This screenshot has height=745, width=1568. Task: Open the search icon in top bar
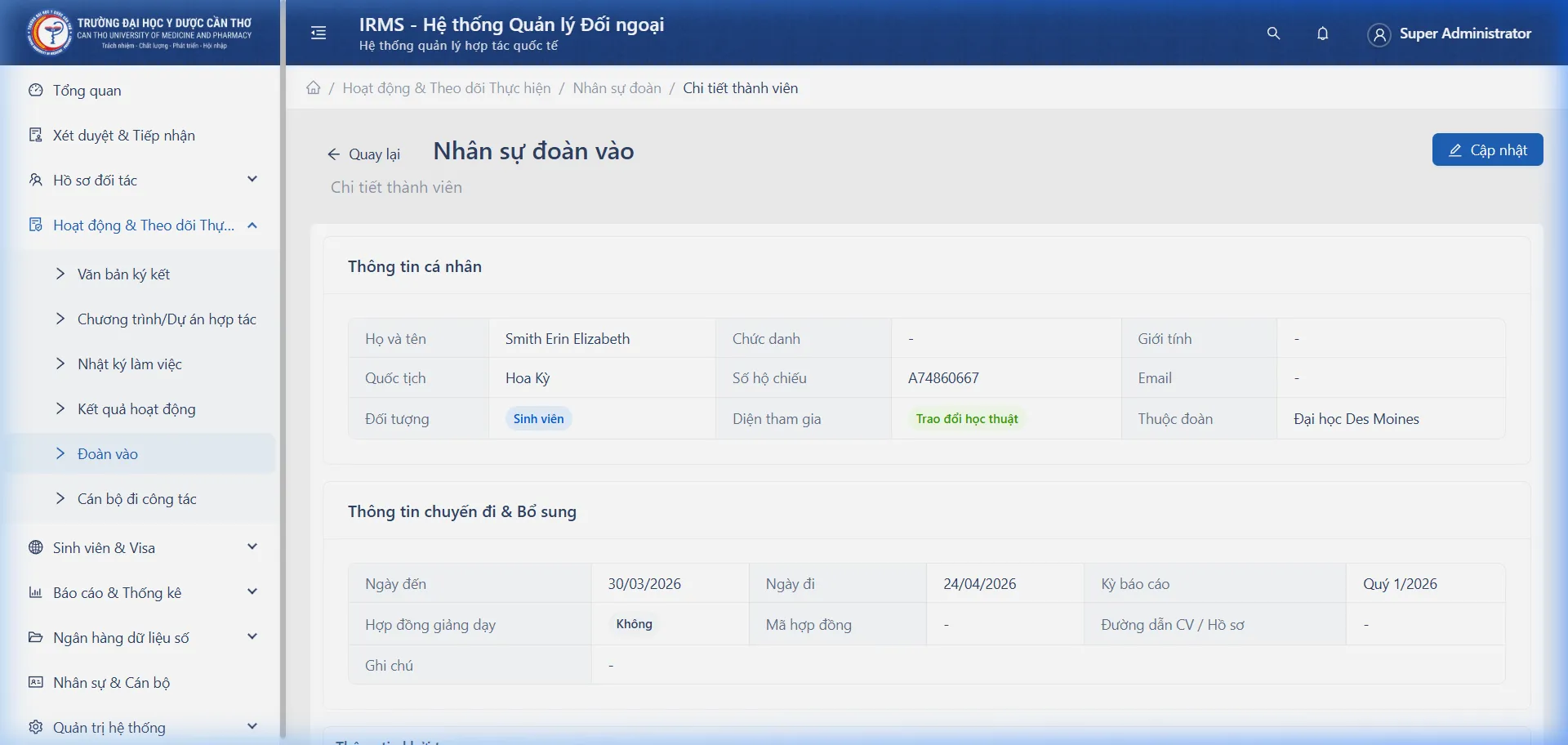pos(1272,33)
